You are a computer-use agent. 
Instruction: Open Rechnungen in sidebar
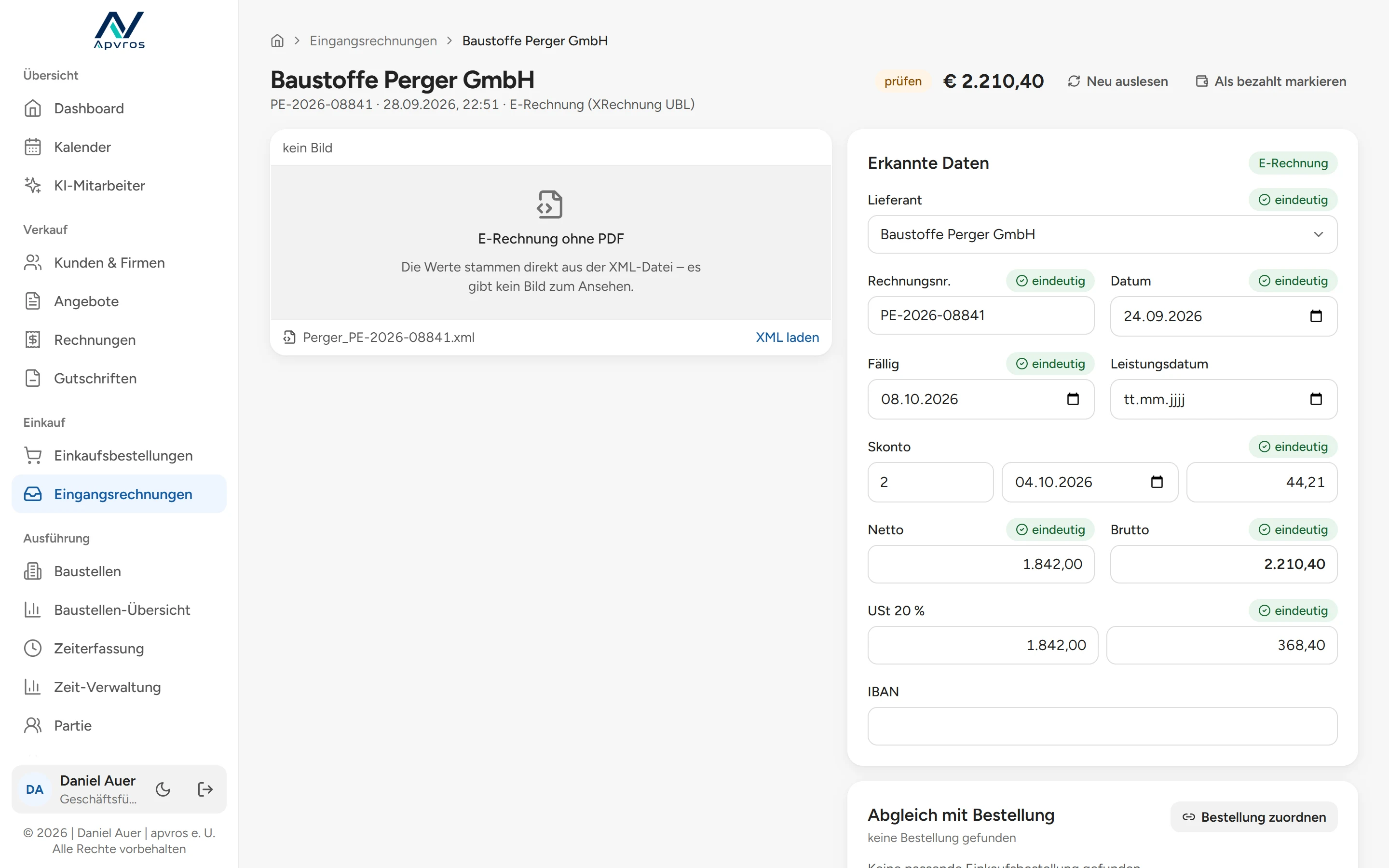pyautogui.click(x=120, y=340)
